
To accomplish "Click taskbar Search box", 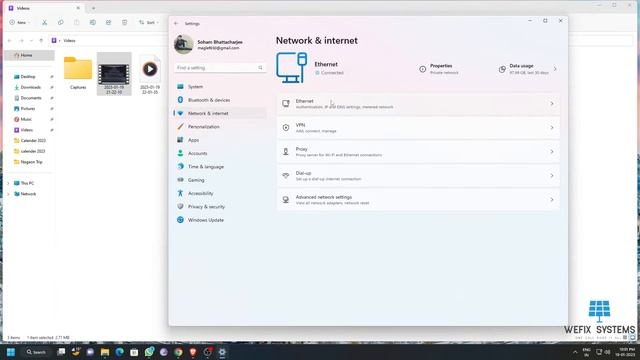I will pyautogui.click(x=36, y=352).
